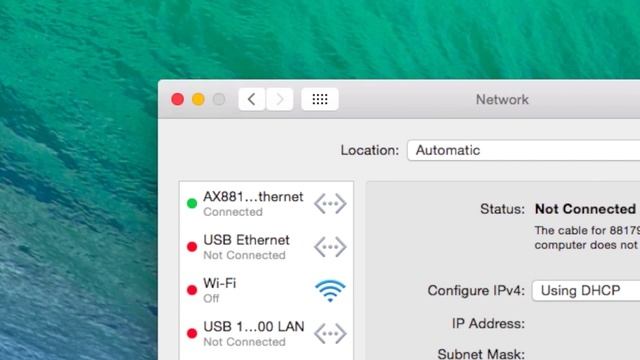Go back with the left arrow button

coord(251,99)
